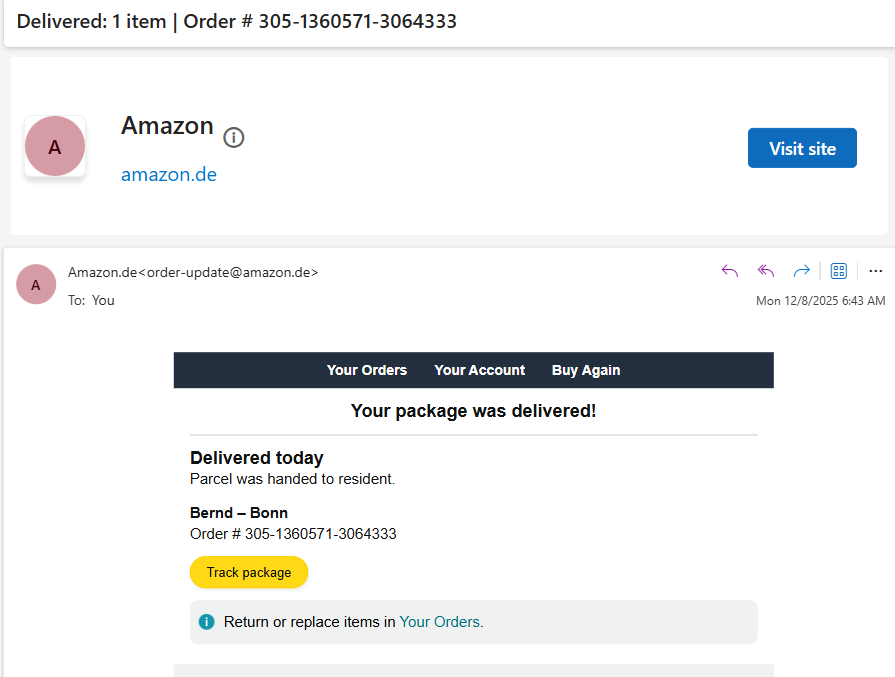Click the teal info icon in return notice
The height and width of the screenshot is (677, 895).
207,622
